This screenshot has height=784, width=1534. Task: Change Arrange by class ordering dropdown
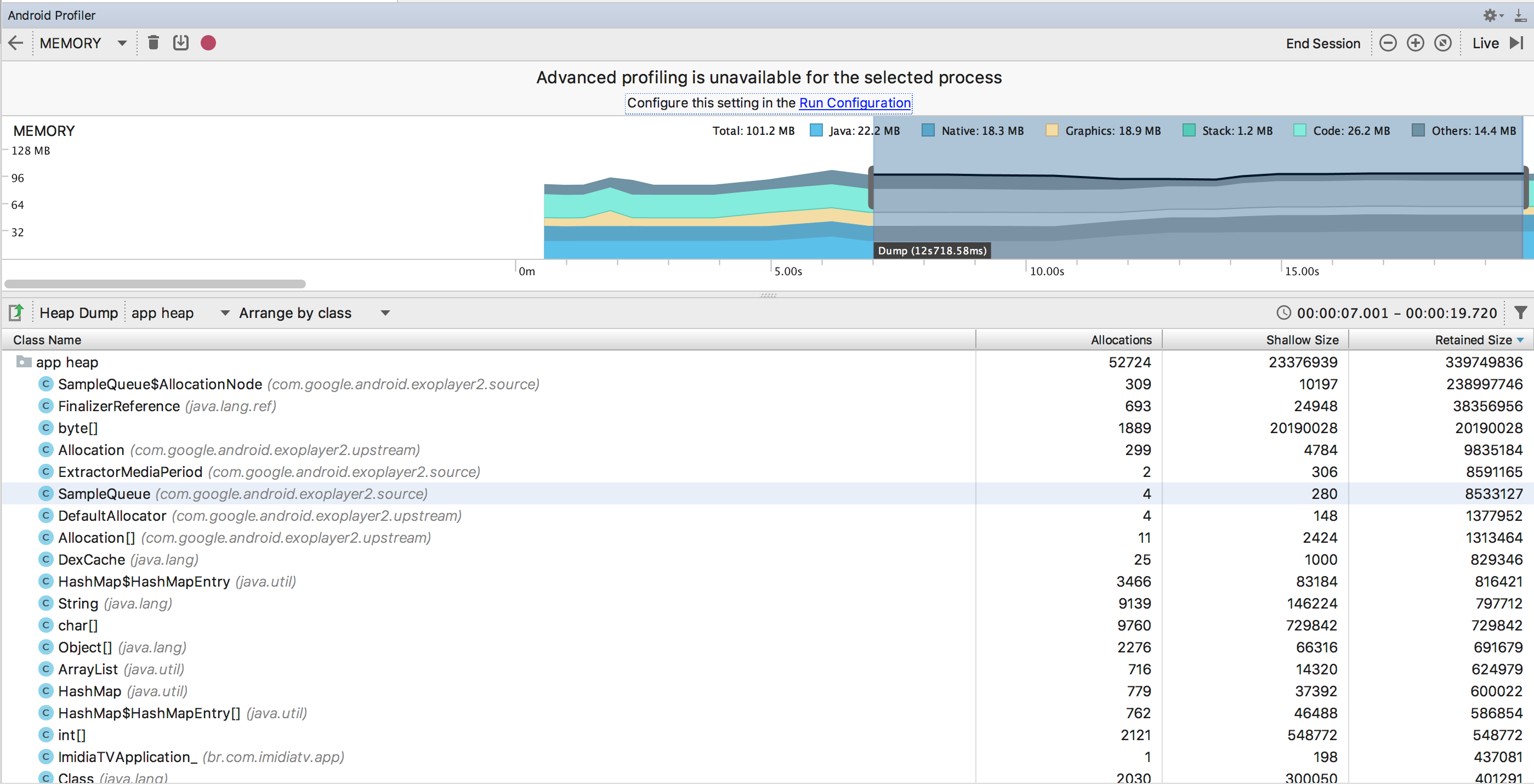click(385, 313)
